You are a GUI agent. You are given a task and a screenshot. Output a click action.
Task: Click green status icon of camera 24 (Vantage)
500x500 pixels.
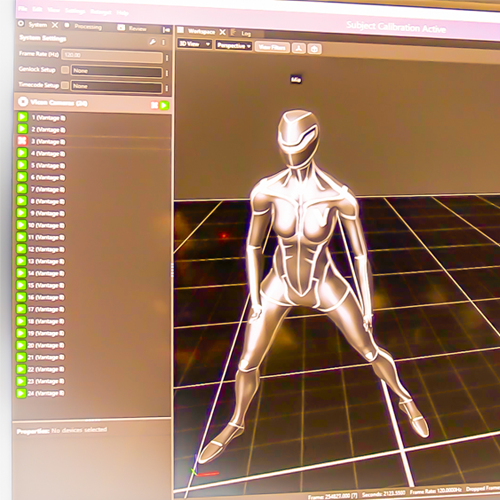(21, 393)
